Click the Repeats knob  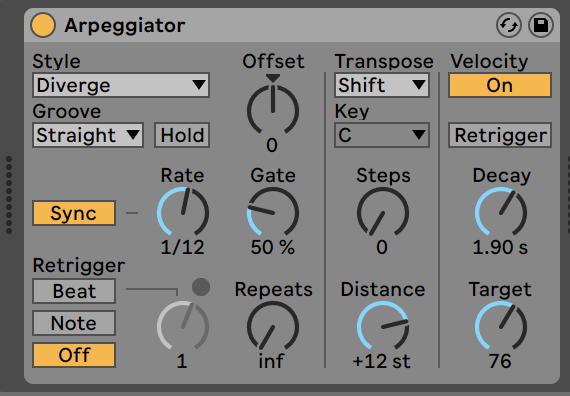click(x=273, y=326)
